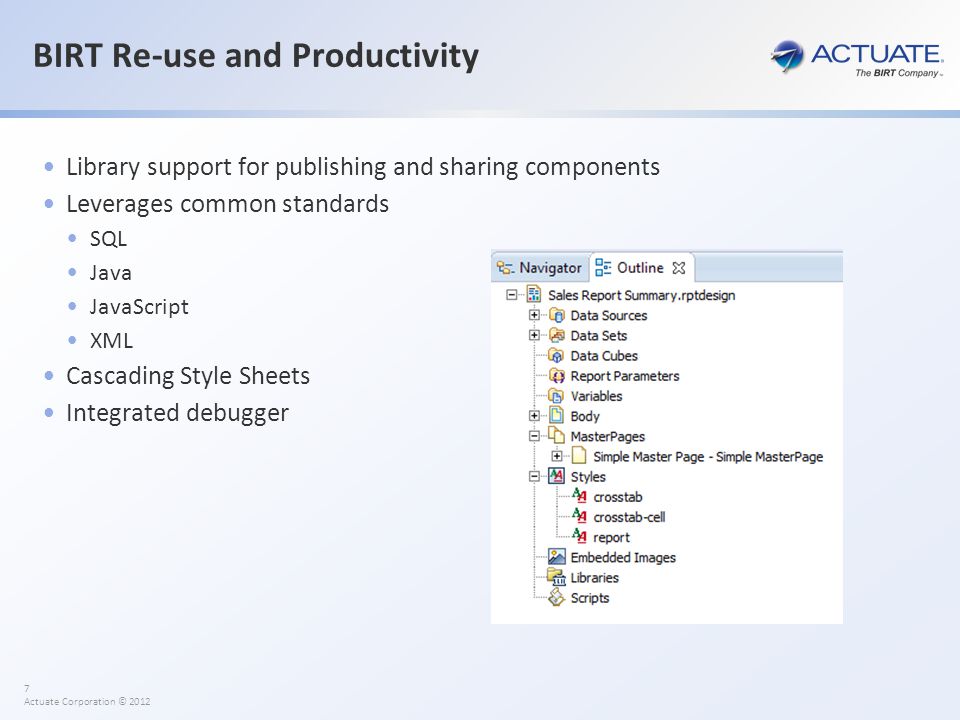This screenshot has width=960, height=720.
Task: Select the Data Sources tree item
Action: tap(609, 315)
